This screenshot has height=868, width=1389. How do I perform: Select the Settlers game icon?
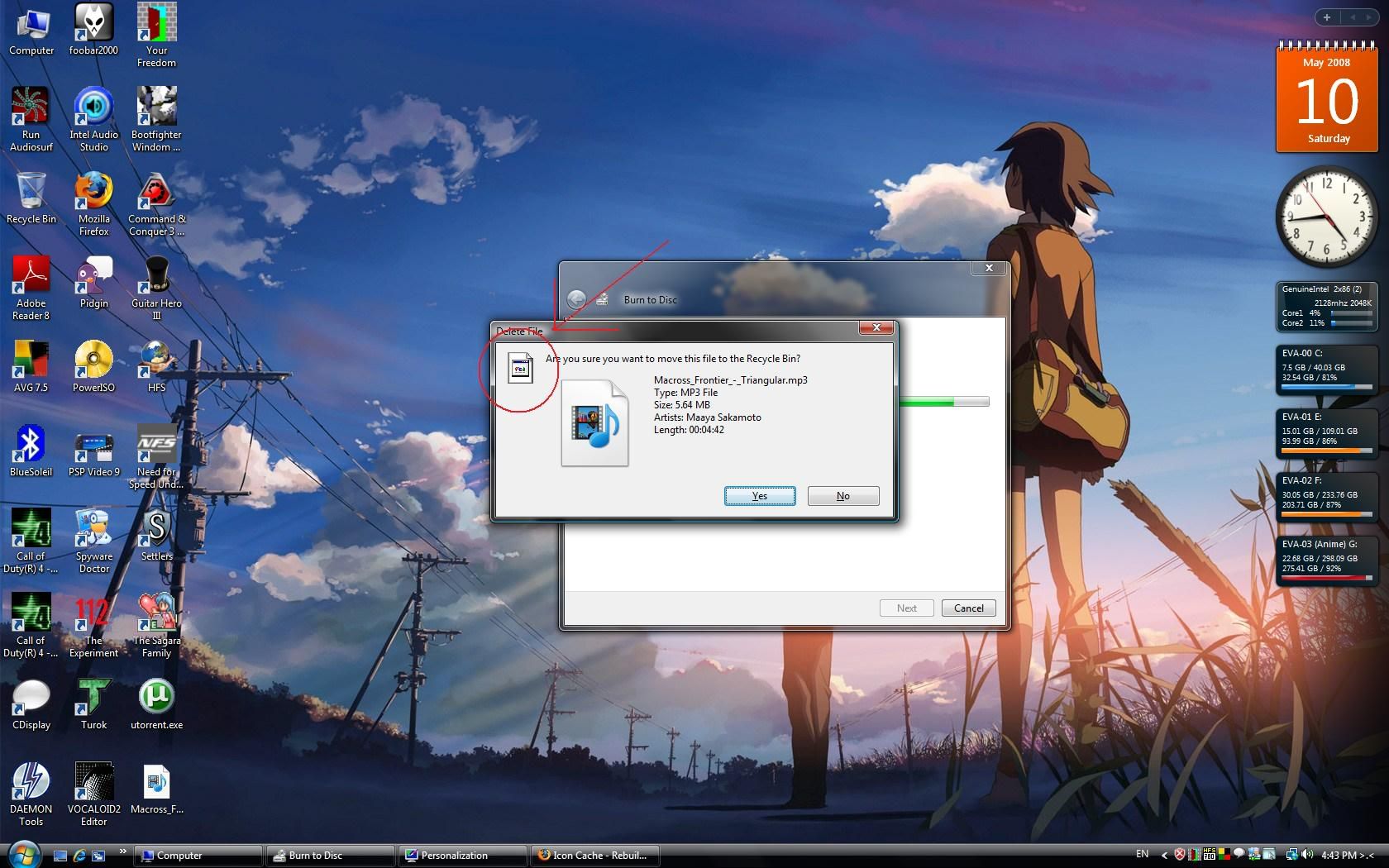tap(156, 536)
